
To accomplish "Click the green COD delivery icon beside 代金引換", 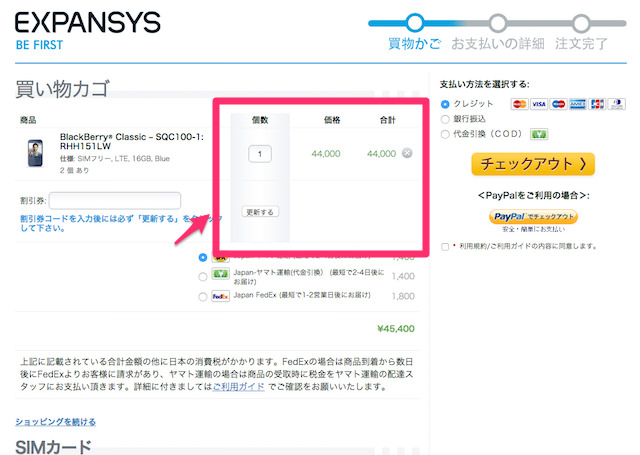I will point(539,134).
